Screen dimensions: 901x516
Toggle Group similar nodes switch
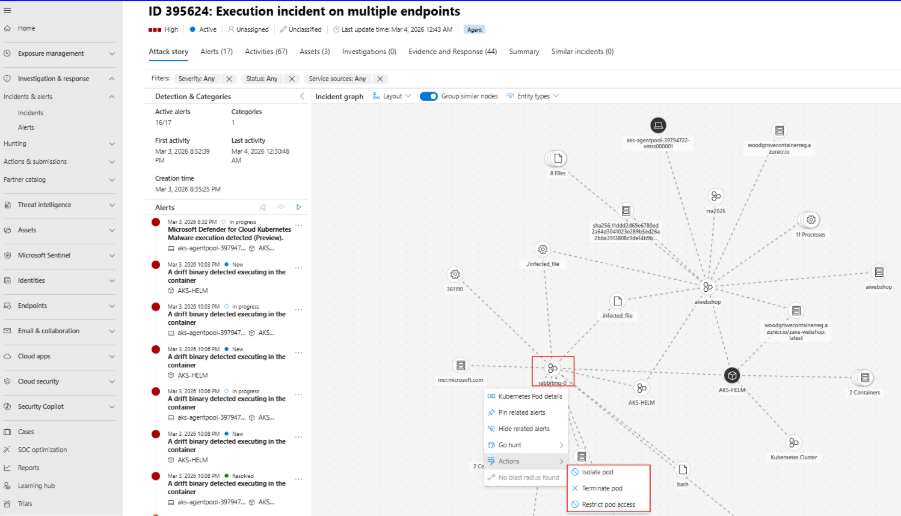coord(429,97)
